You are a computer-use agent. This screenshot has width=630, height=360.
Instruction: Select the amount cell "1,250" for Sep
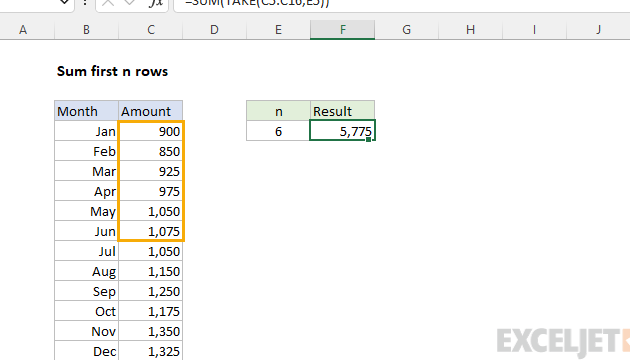[151, 291]
